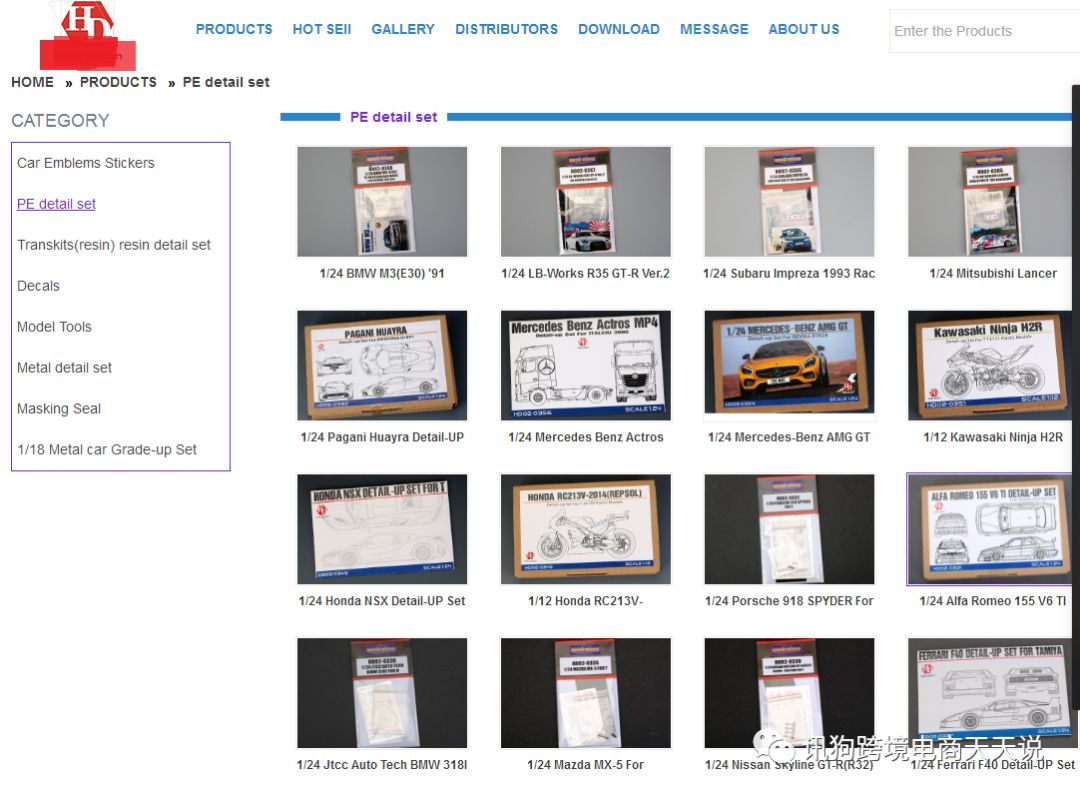Open the Subaru Impreza 1993 product image

pyautogui.click(x=789, y=201)
